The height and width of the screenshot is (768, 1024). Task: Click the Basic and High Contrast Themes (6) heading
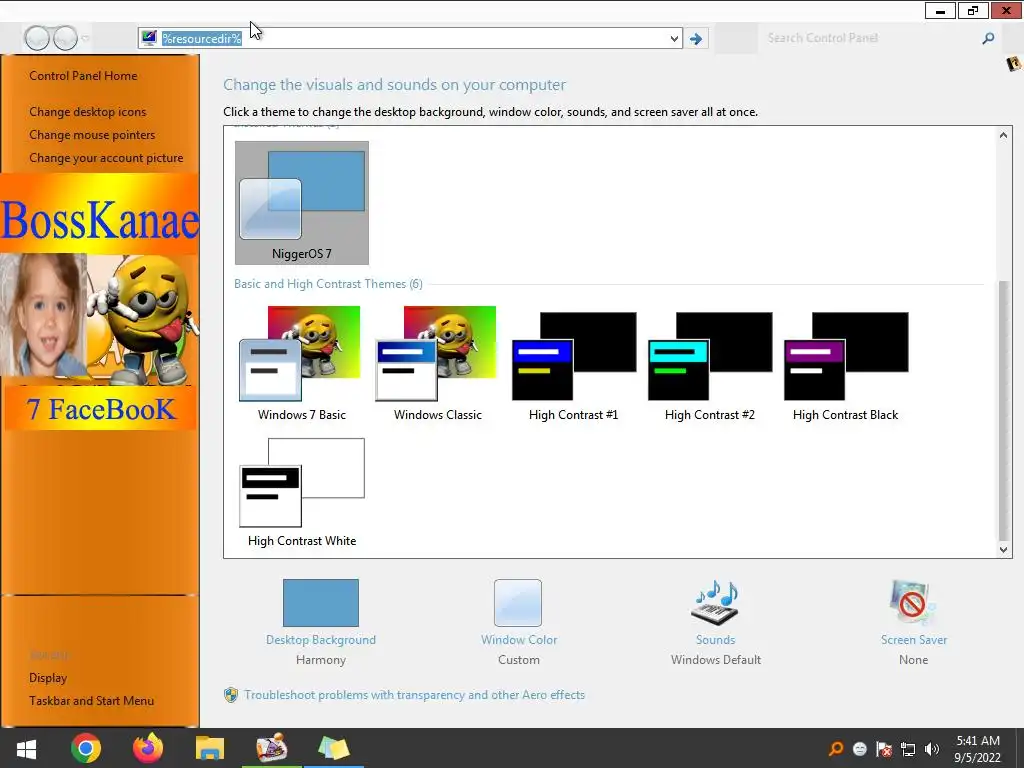328,284
